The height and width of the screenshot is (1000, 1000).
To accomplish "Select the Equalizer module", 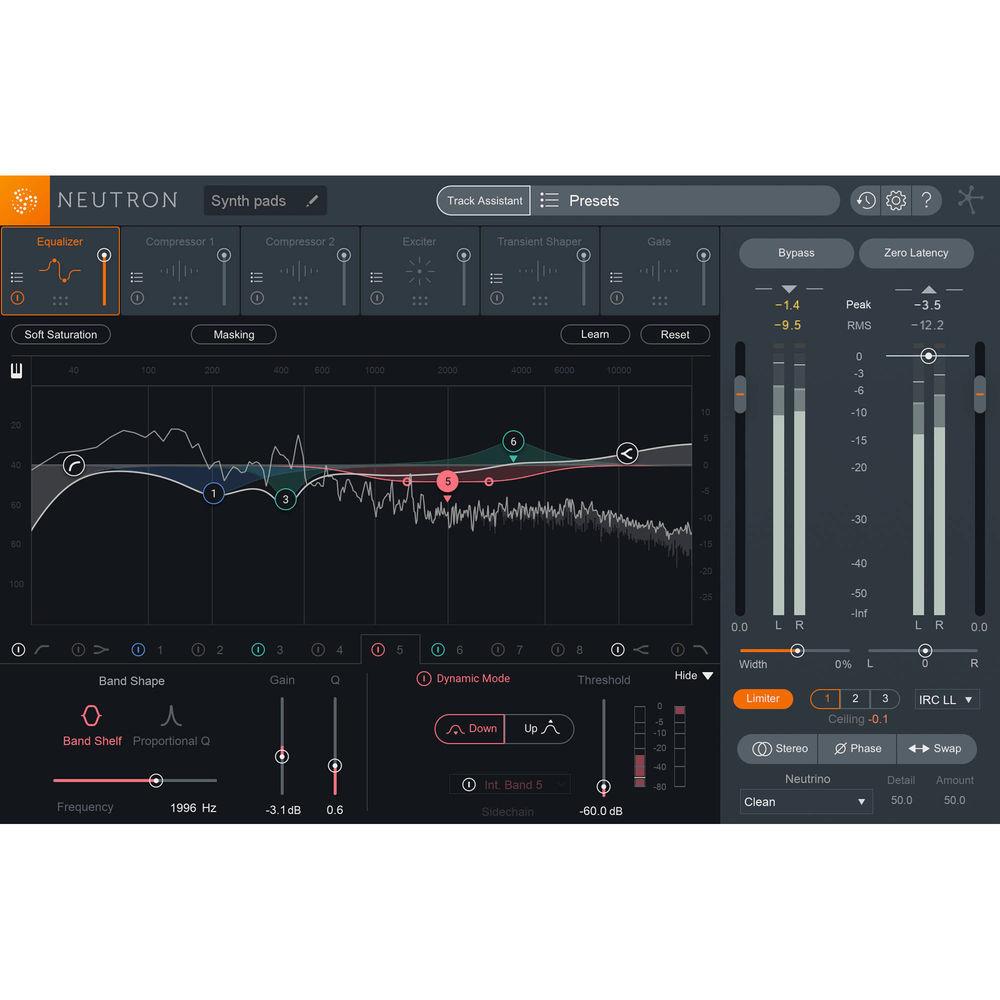I will 60,270.
